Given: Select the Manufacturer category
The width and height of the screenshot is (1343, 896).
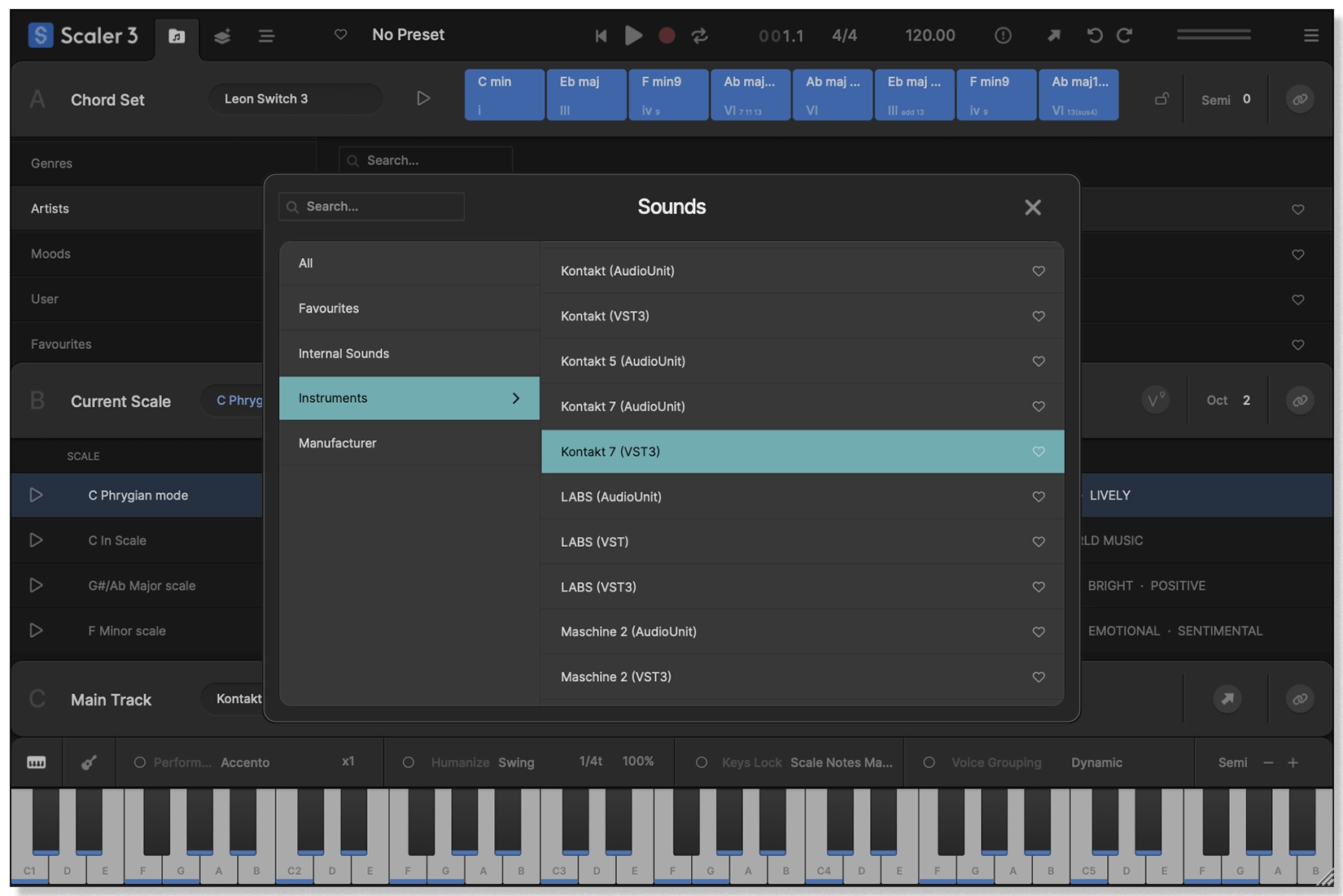Looking at the screenshot, I should coord(337,444).
